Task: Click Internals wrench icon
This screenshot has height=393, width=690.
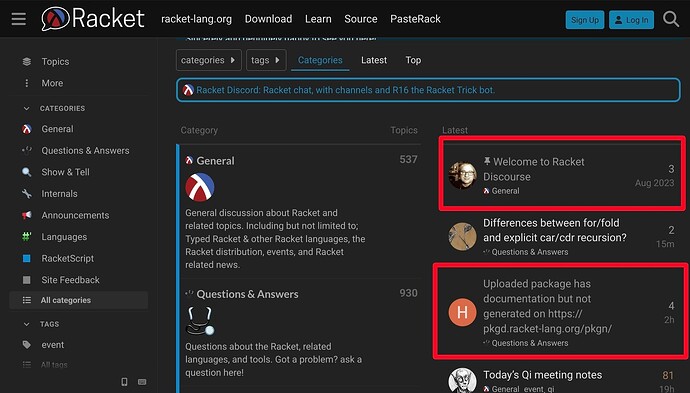Action: pyautogui.click(x=27, y=194)
